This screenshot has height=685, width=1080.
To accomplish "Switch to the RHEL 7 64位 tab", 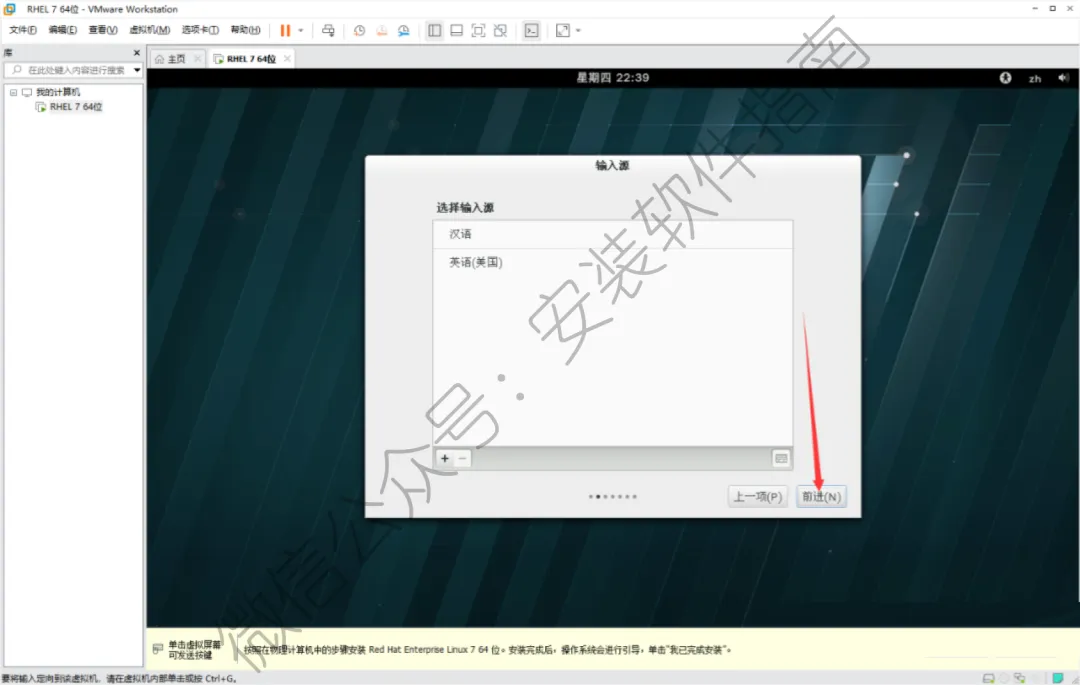I will coord(251,59).
